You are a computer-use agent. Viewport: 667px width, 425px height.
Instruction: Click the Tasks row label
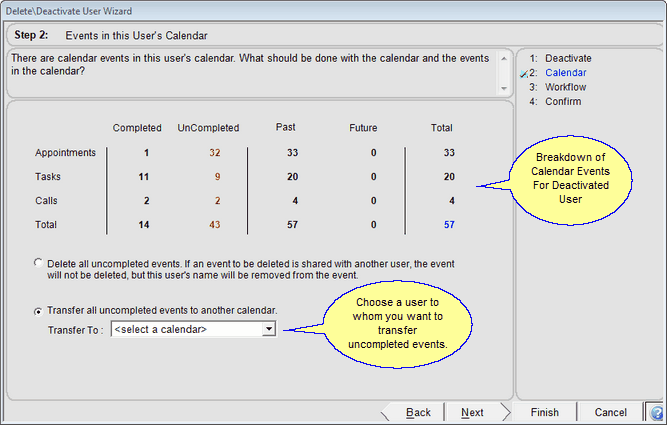tap(48, 177)
